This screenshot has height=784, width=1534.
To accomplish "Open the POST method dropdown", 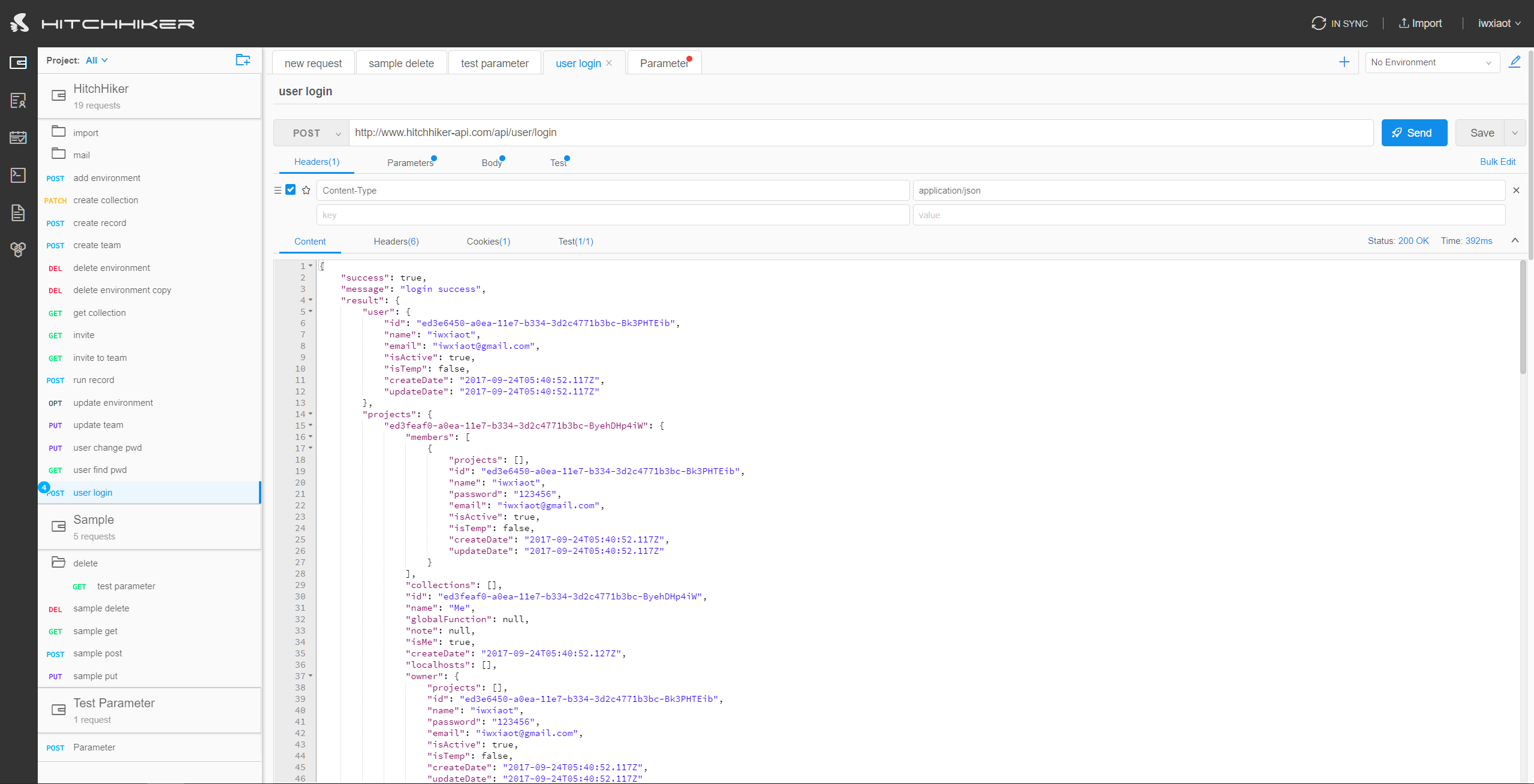I will (311, 133).
